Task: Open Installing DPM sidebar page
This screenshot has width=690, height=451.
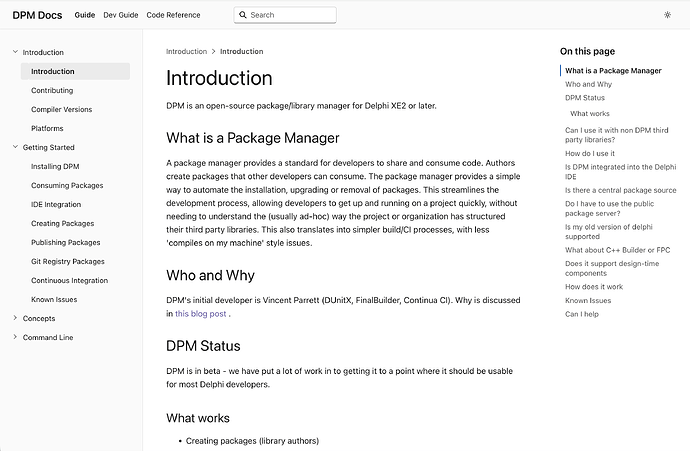Action: click(x=55, y=166)
